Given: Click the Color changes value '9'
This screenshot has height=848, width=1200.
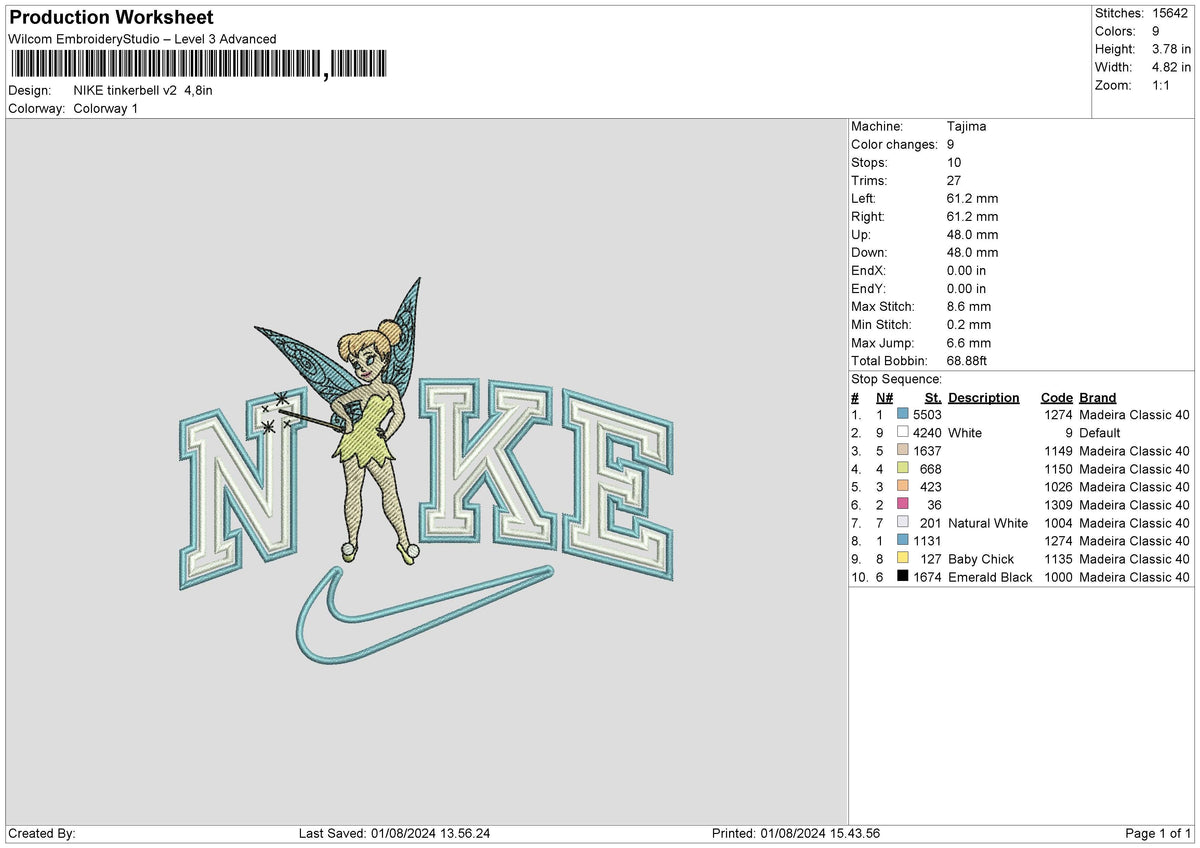Looking at the screenshot, I should (951, 144).
